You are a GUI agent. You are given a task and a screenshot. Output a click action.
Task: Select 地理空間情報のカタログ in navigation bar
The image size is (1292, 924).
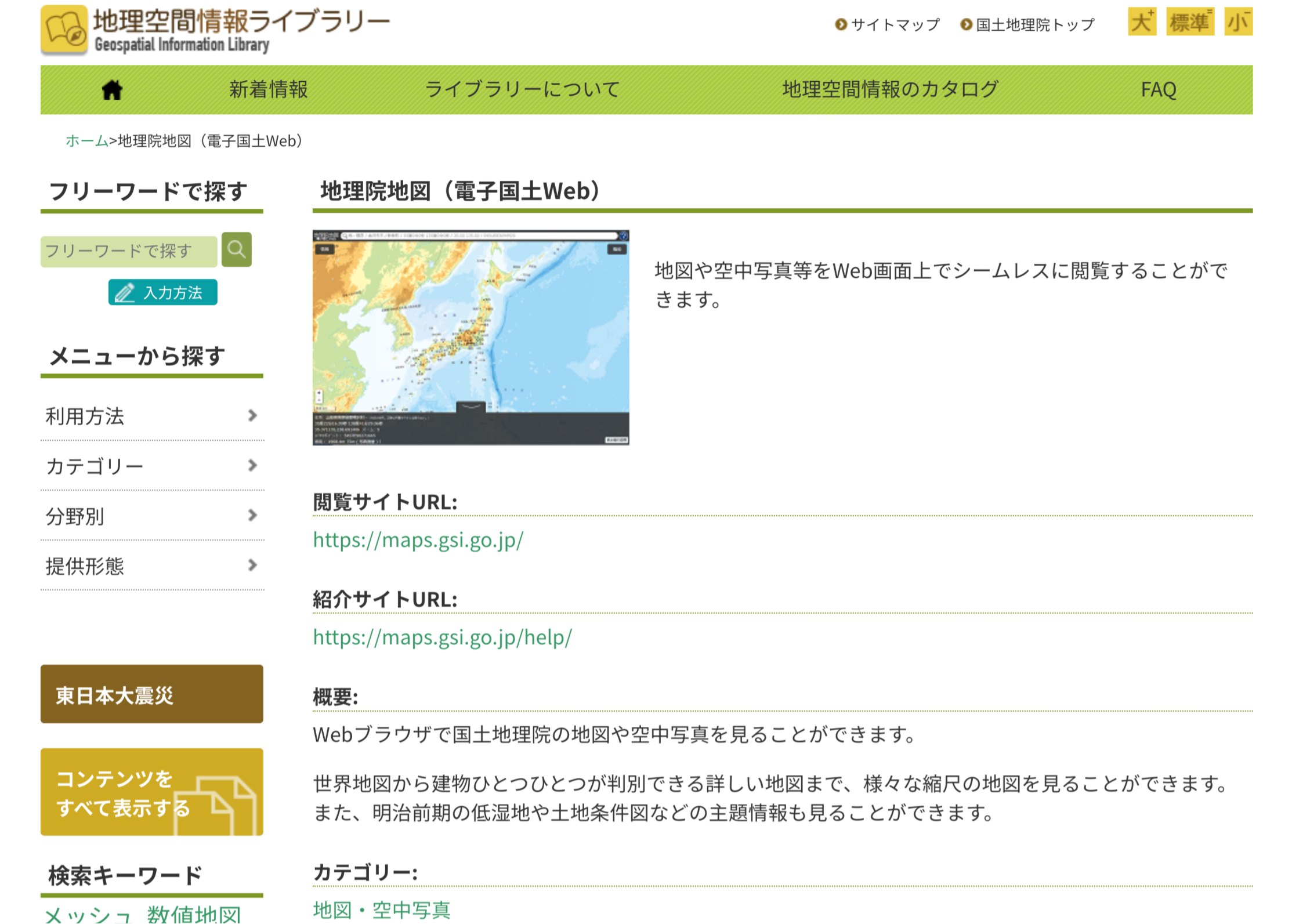pos(890,90)
